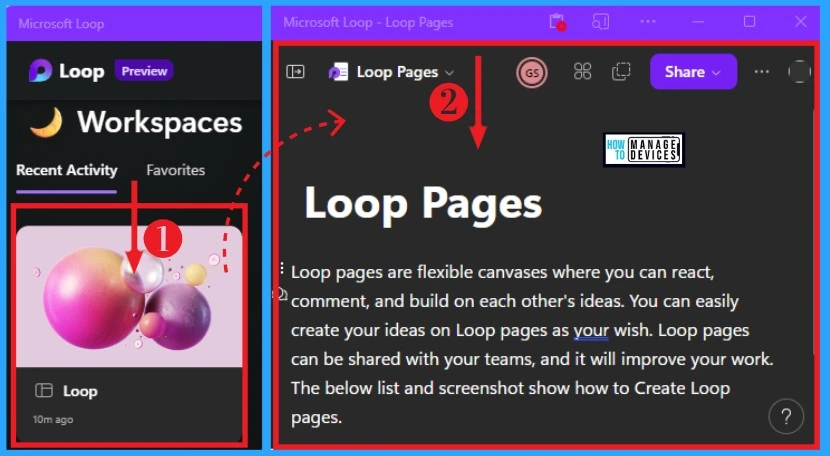
Task: Click the Loop Pages document icon
Action: [x=338, y=71]
